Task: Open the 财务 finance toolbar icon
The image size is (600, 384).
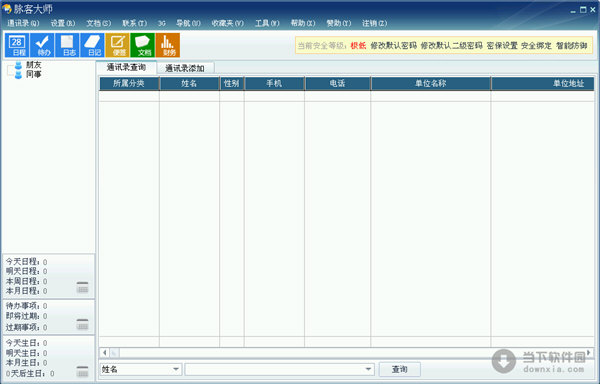Action: pyautogui.click(x=168, y=45)
